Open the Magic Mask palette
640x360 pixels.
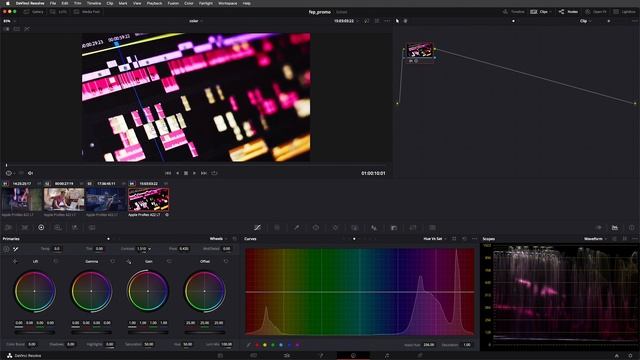[355, 227]
